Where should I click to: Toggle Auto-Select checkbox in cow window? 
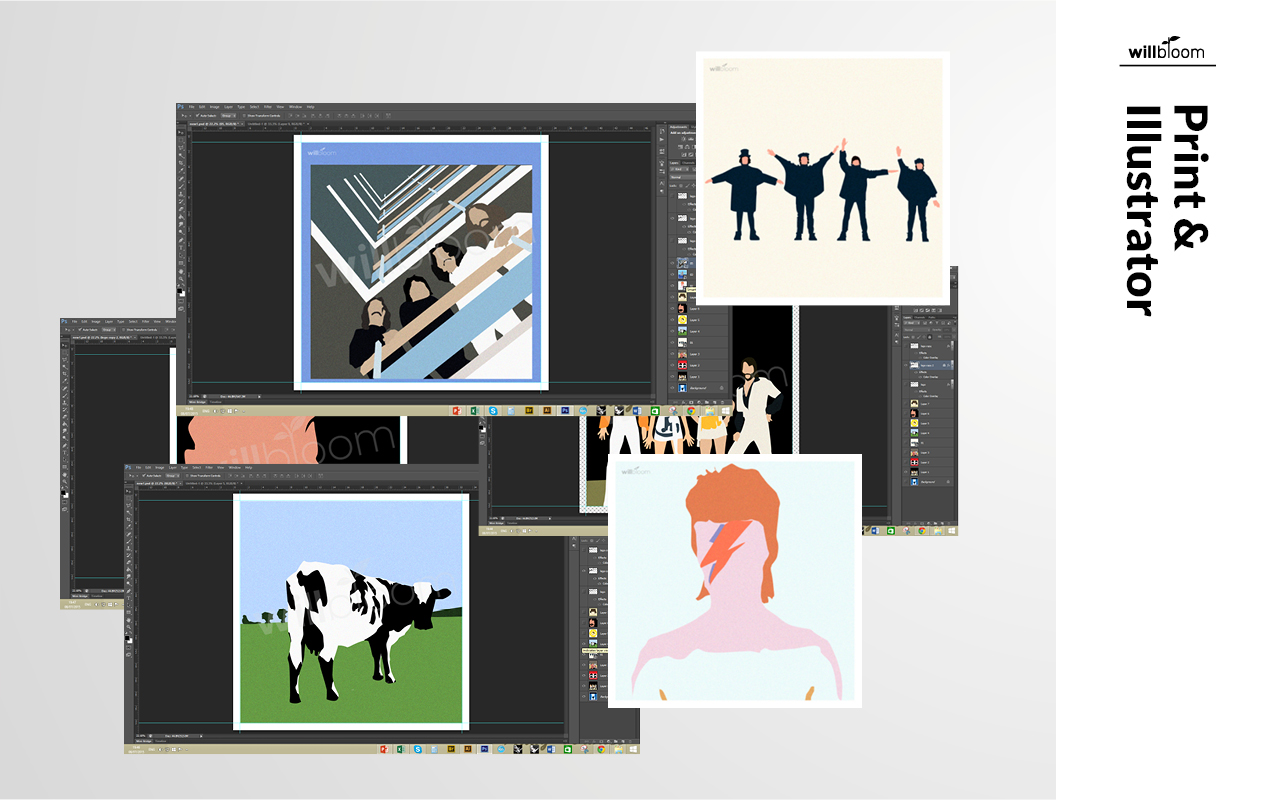click(x=144, y=476)
